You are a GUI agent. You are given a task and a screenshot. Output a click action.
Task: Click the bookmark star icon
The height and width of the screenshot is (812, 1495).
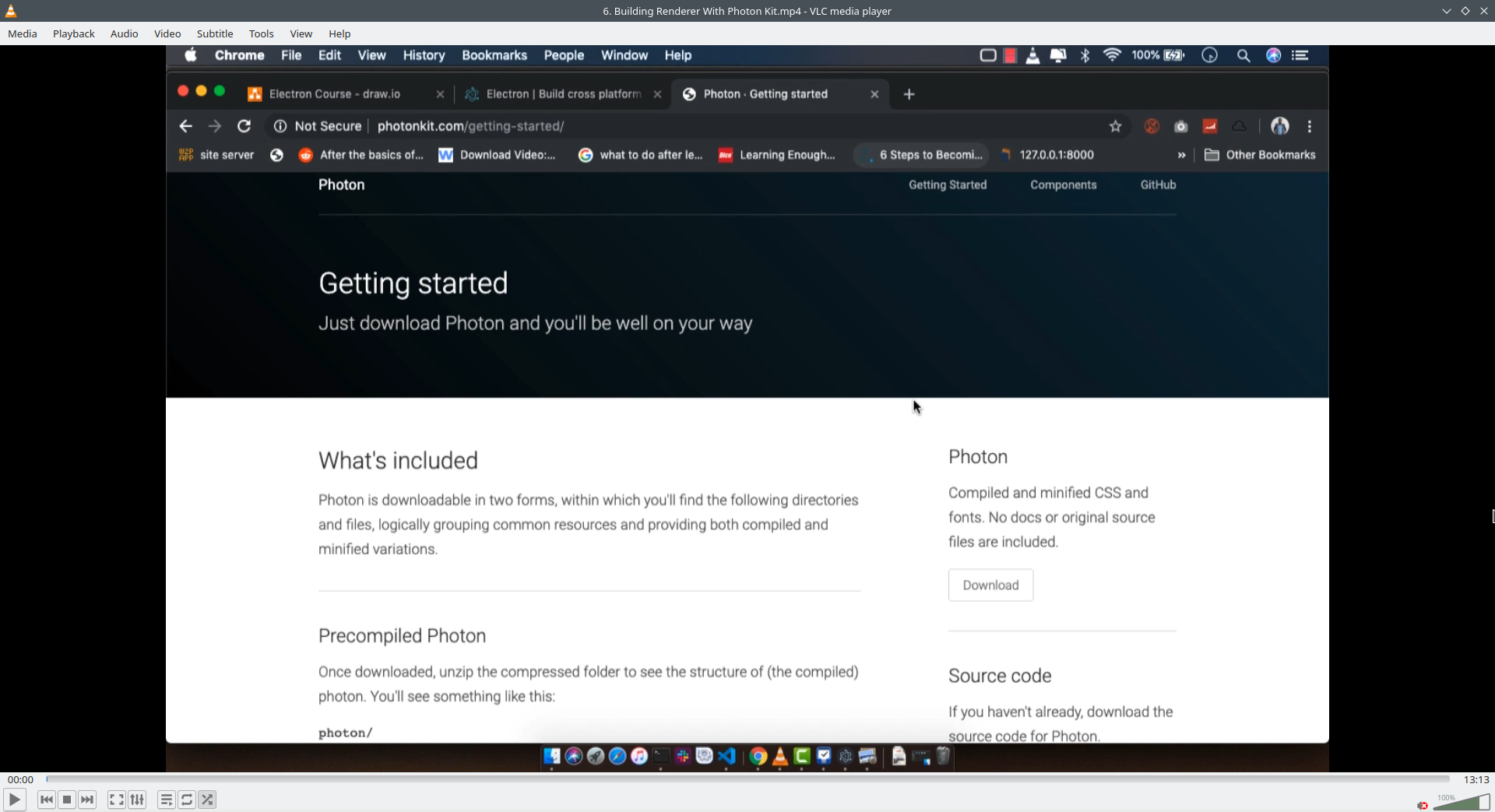click(x=1115, y=126)
